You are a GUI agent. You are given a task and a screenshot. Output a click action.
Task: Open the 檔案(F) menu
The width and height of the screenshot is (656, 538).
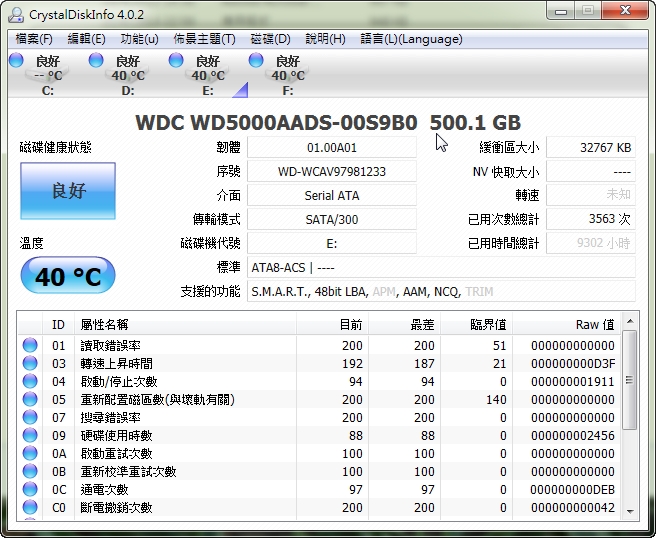click(34, 39)
